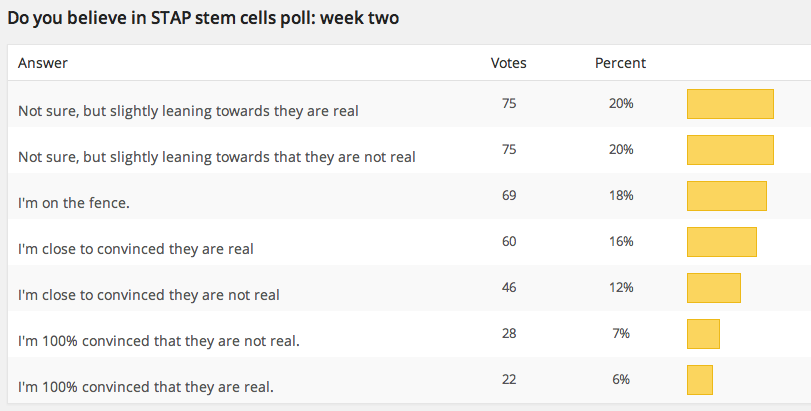Image resolution: width=811 pixels, height=411 pixels.
Task: Click the 'I'm on the fence.' answer
Action: click(74, 203)
